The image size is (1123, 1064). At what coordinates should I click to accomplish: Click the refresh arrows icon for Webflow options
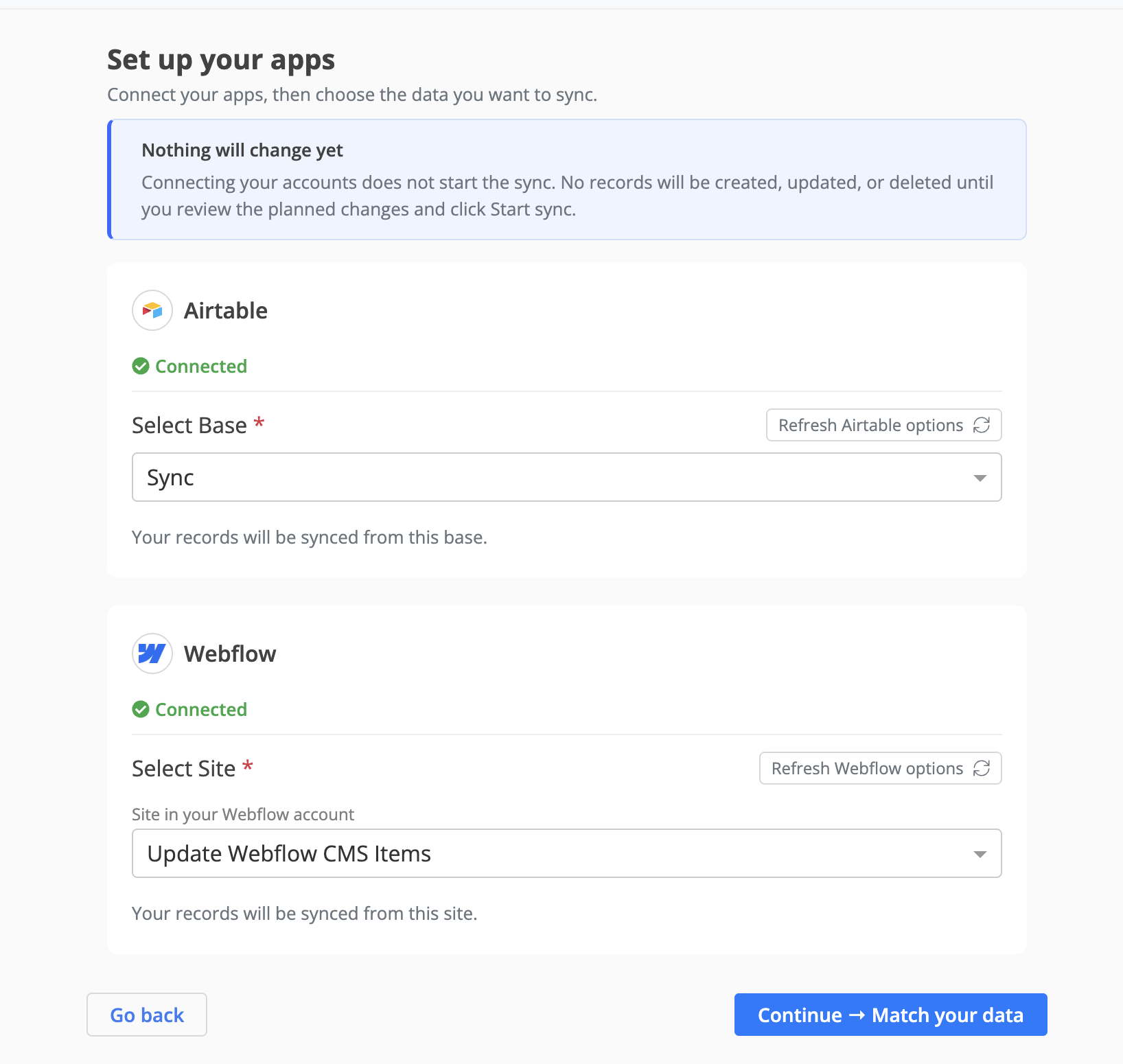point(982,769)
